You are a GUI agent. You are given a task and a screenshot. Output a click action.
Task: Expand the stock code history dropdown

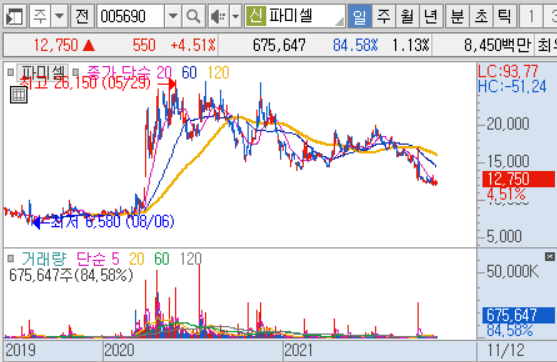coord(173,16)
